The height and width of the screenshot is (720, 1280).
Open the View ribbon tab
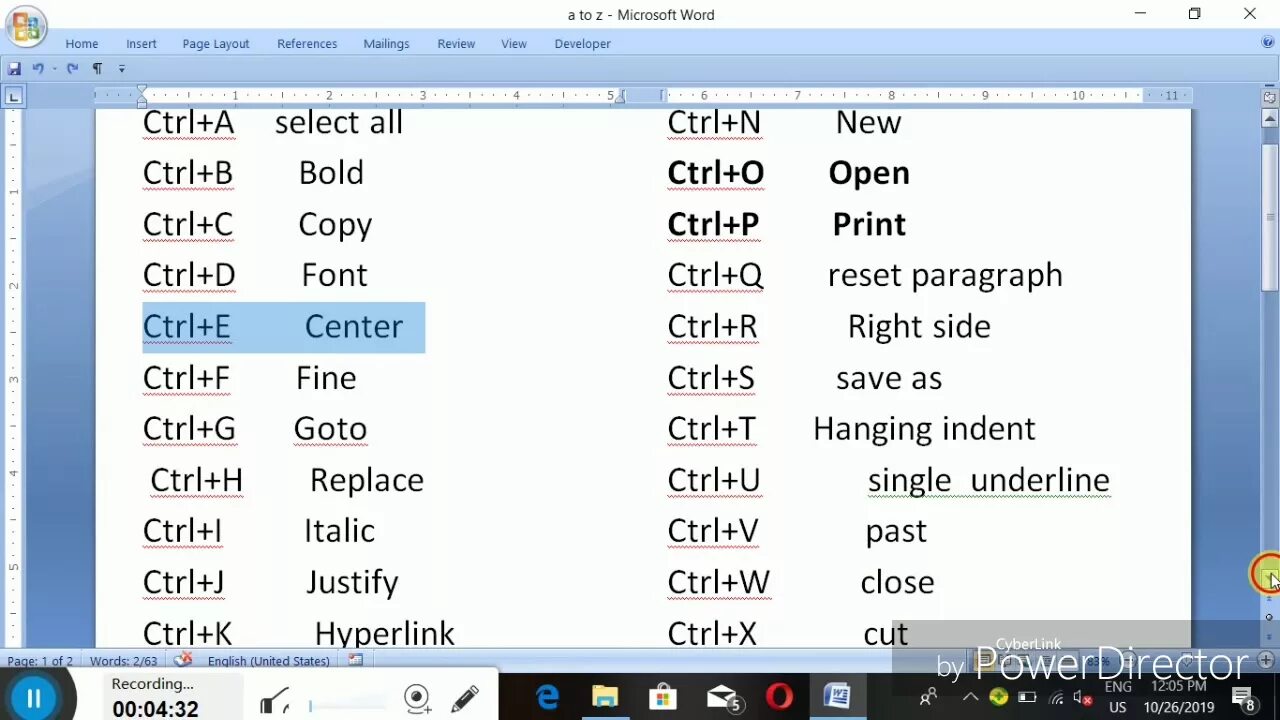[514, 44]
